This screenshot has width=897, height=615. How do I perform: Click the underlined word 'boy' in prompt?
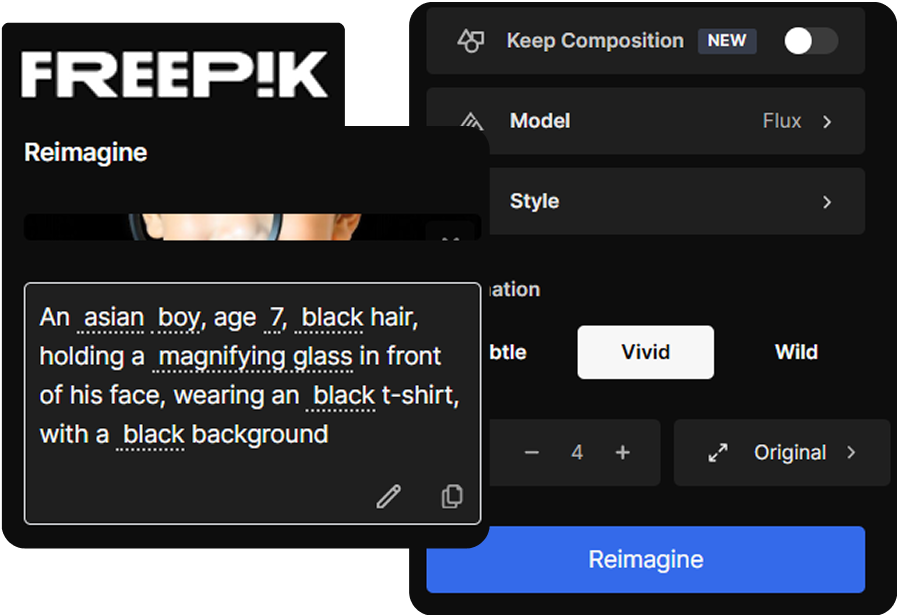(x=178, y=318)
